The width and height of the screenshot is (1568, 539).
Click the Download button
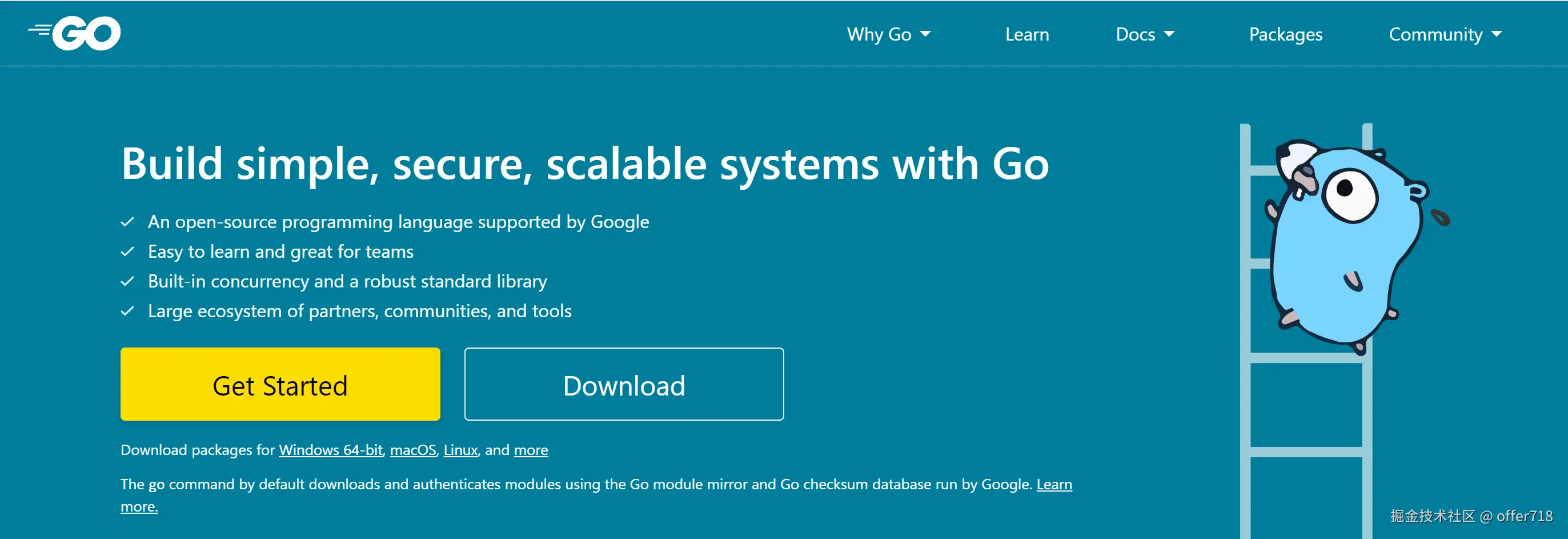[x=624, y=384]
